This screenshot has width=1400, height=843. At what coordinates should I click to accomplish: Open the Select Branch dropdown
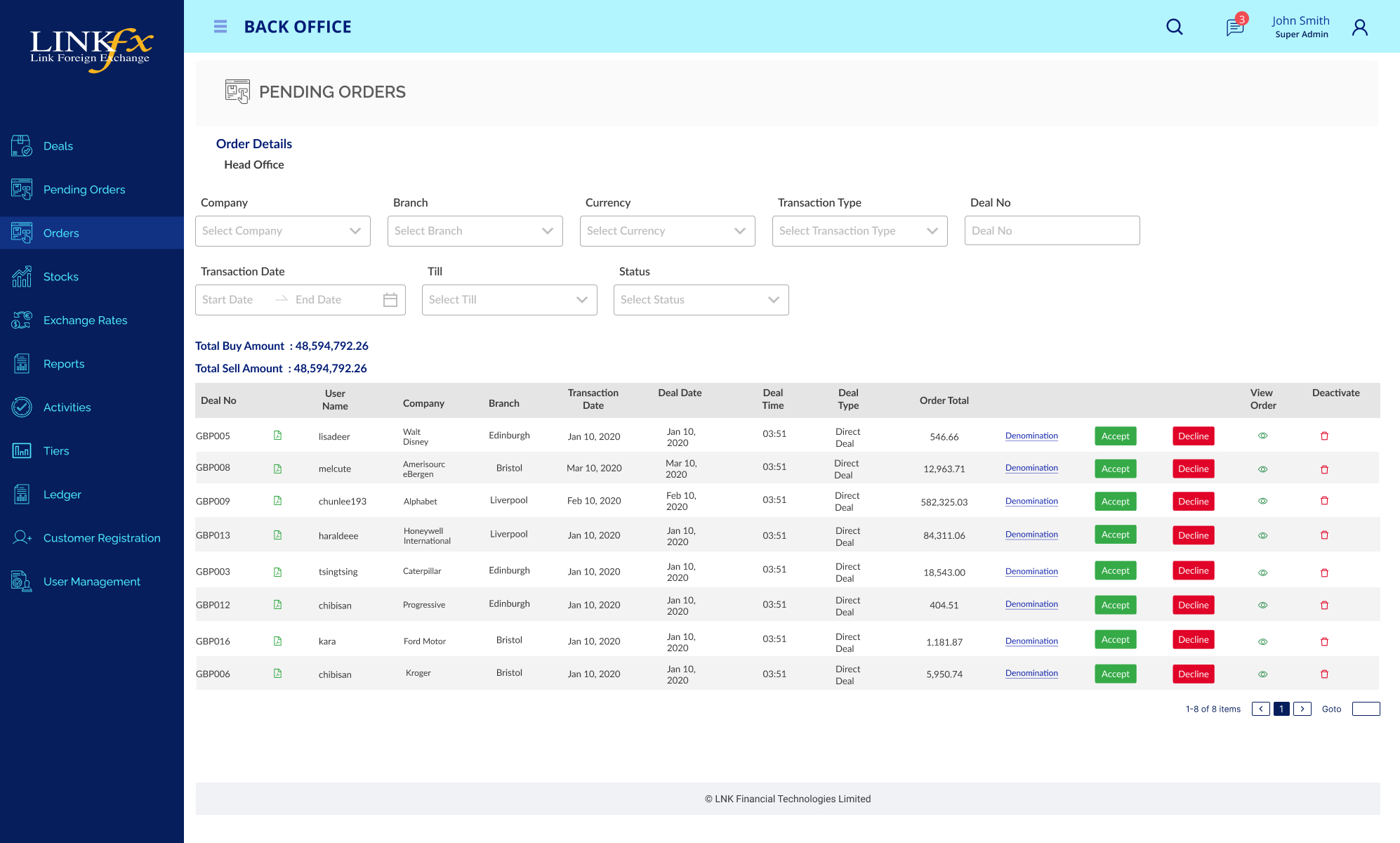coord(475,231)
